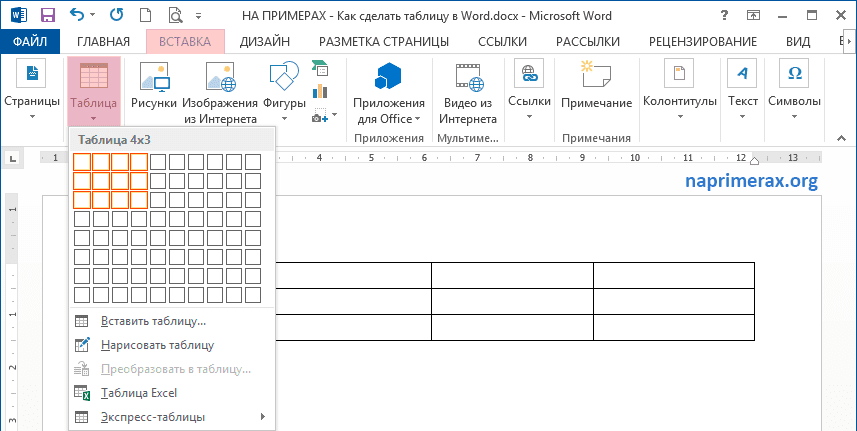The width and height of the screenshot is (857, 431).
Task: Insert a chart icon
Action: [x=320, y=91]
